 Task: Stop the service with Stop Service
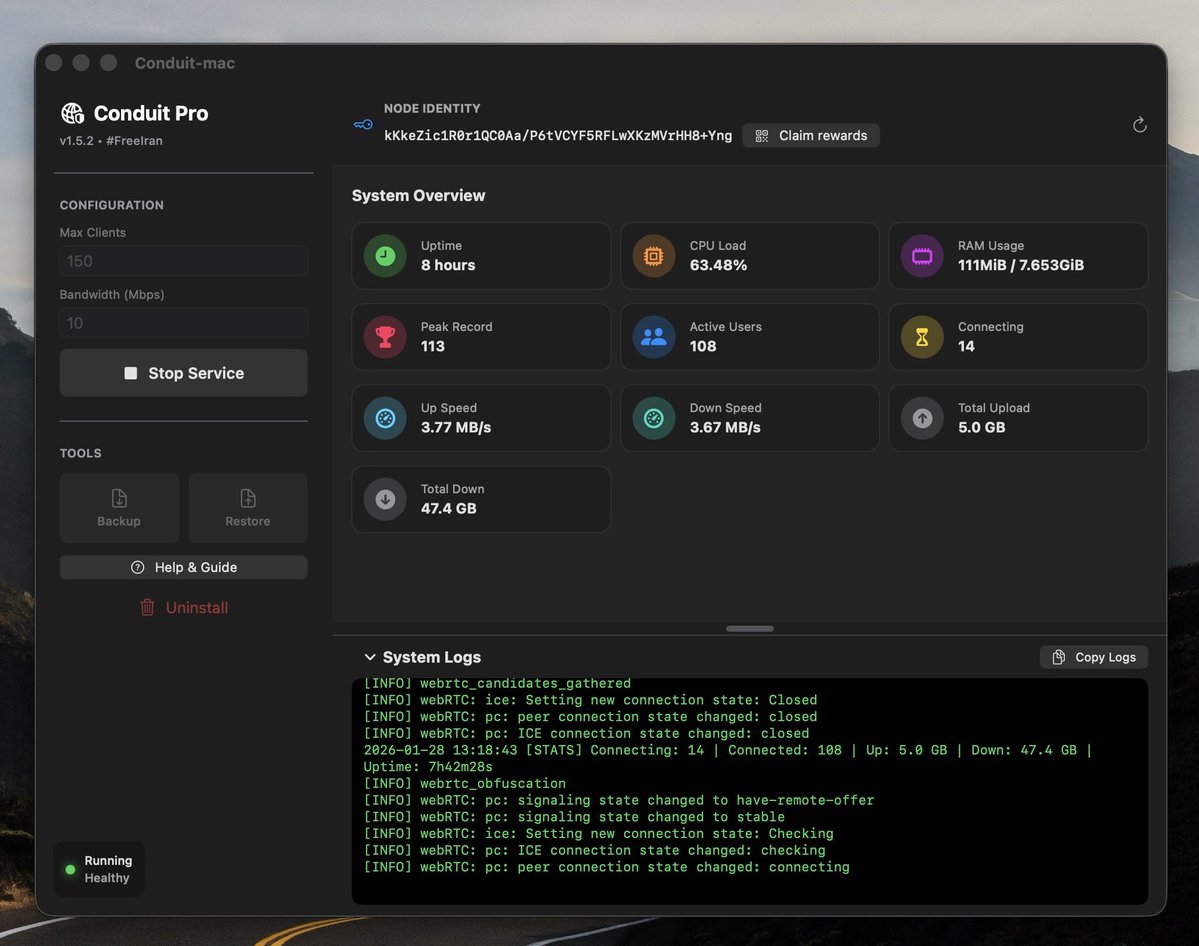(x=184, y=373)
